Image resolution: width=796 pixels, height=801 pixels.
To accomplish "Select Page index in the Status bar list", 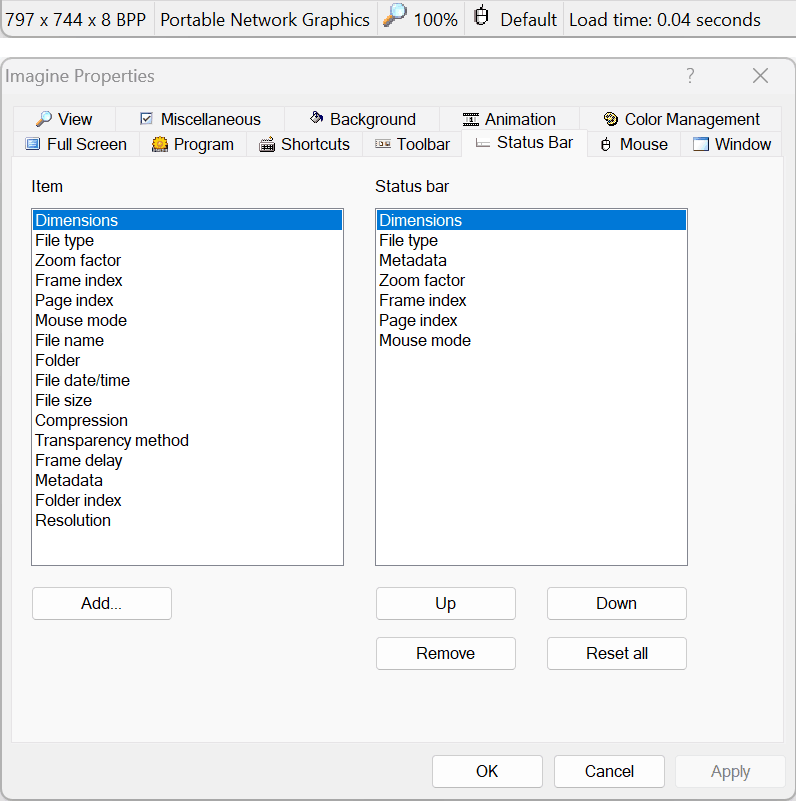I will (x=531, y=320).
